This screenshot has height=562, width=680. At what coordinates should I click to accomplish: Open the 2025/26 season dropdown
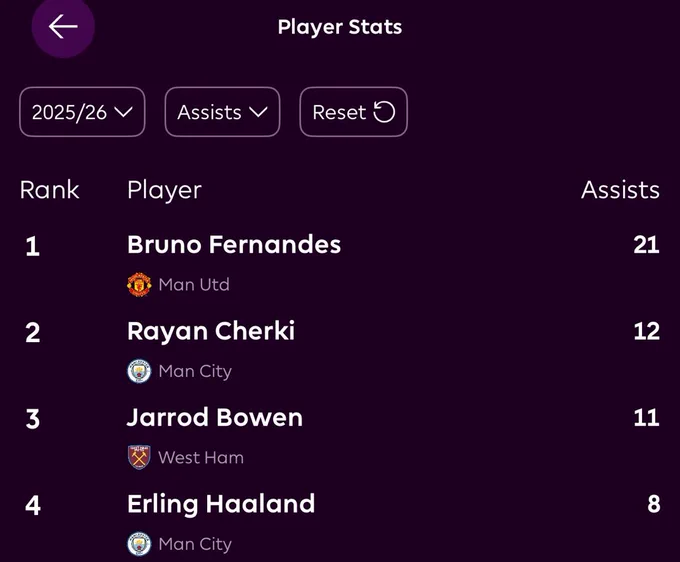coord(82,112)
